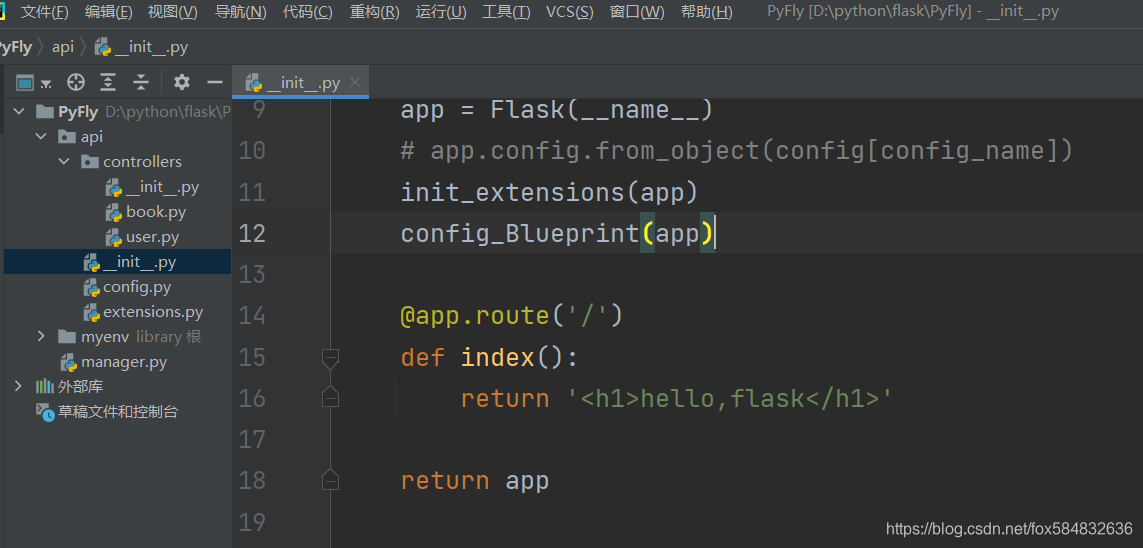The width and height of the screenshot is (1143, 548).
Task: Expand the 外部库 node arrow
Action: [x=19, y=385]
